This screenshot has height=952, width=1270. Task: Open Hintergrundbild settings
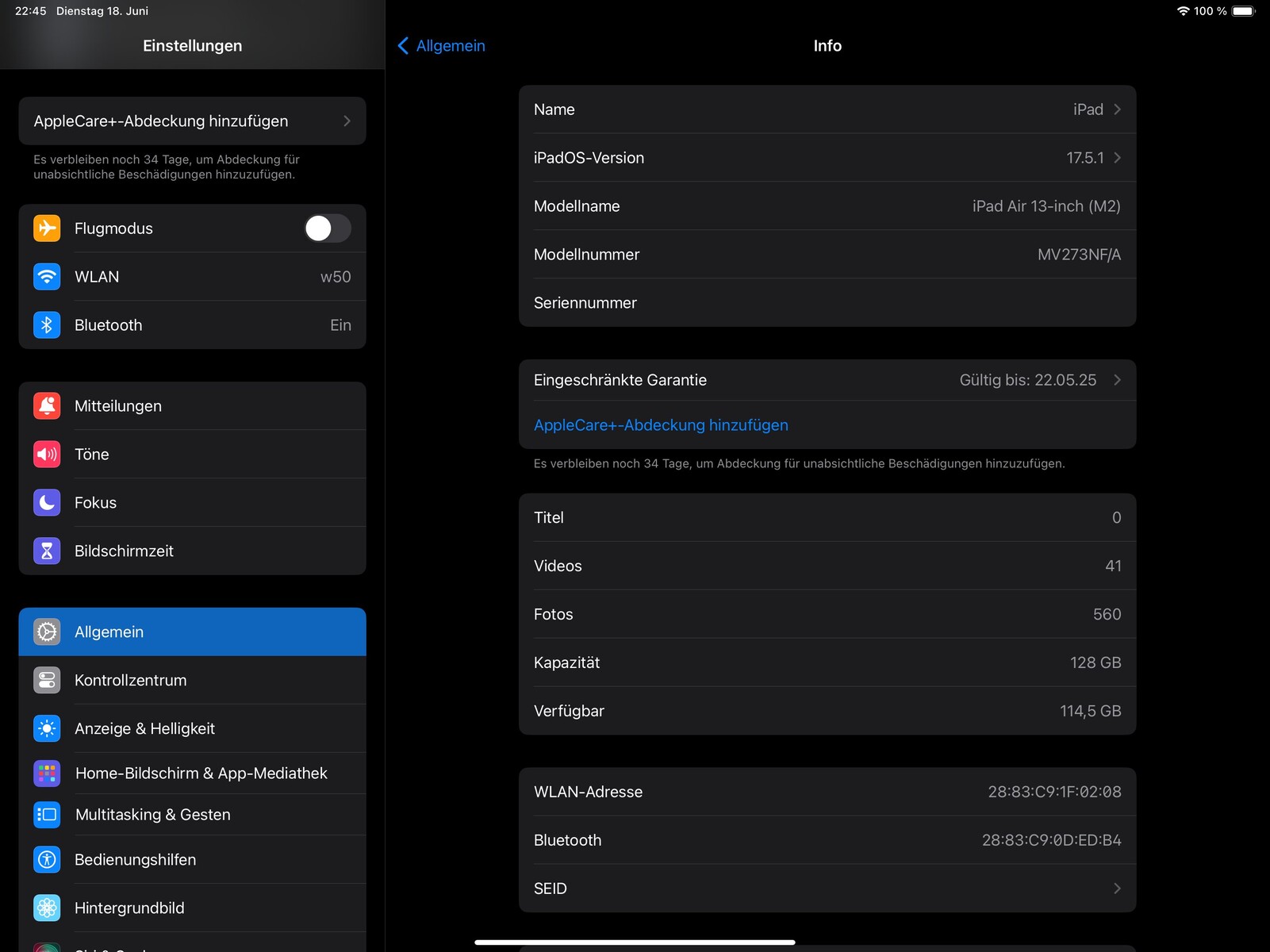pos(192,908)
